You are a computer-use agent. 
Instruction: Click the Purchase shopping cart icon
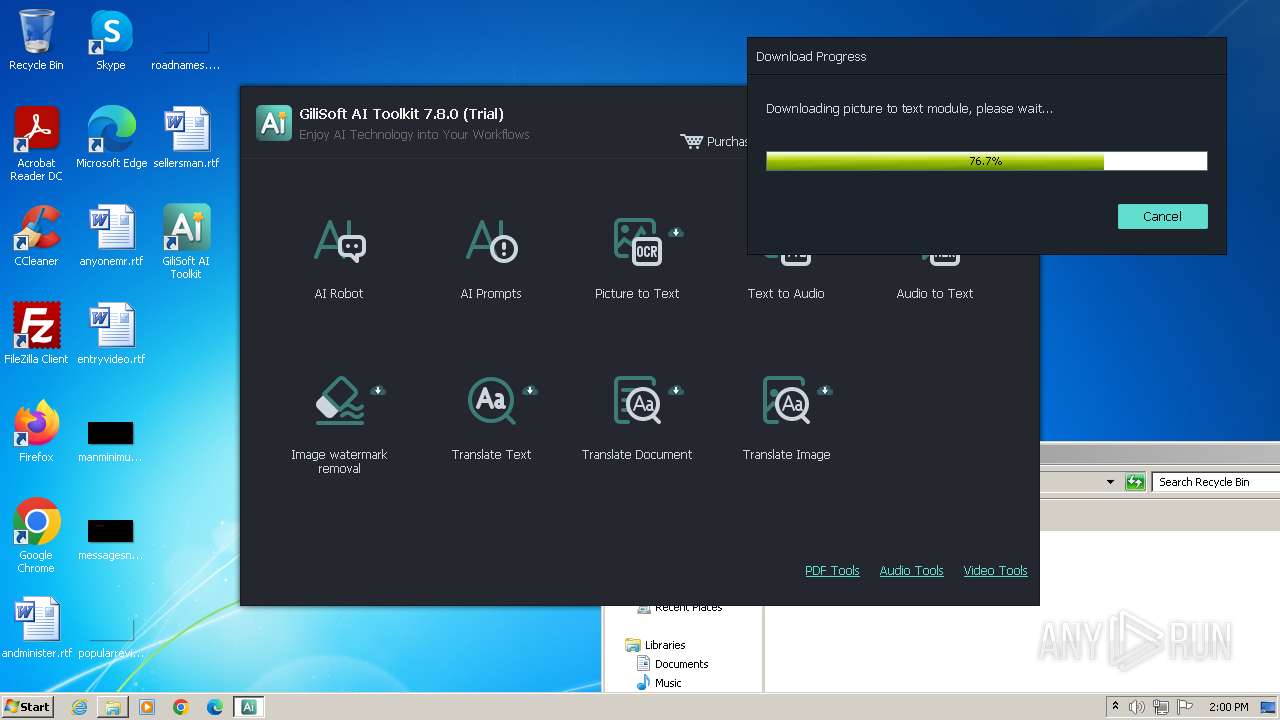691,141
